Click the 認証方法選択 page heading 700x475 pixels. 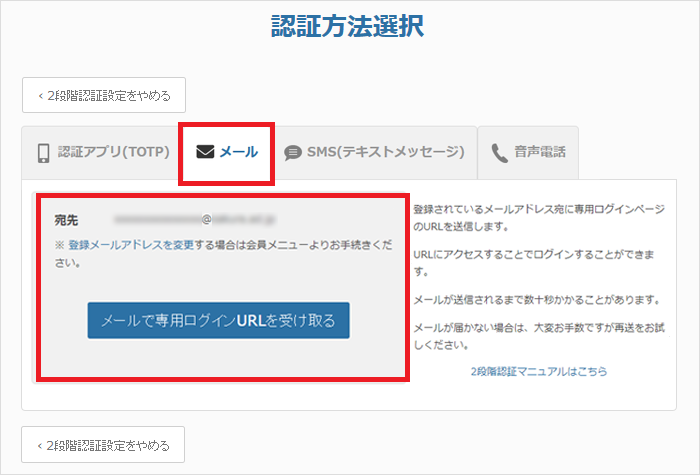pos(348,26)
